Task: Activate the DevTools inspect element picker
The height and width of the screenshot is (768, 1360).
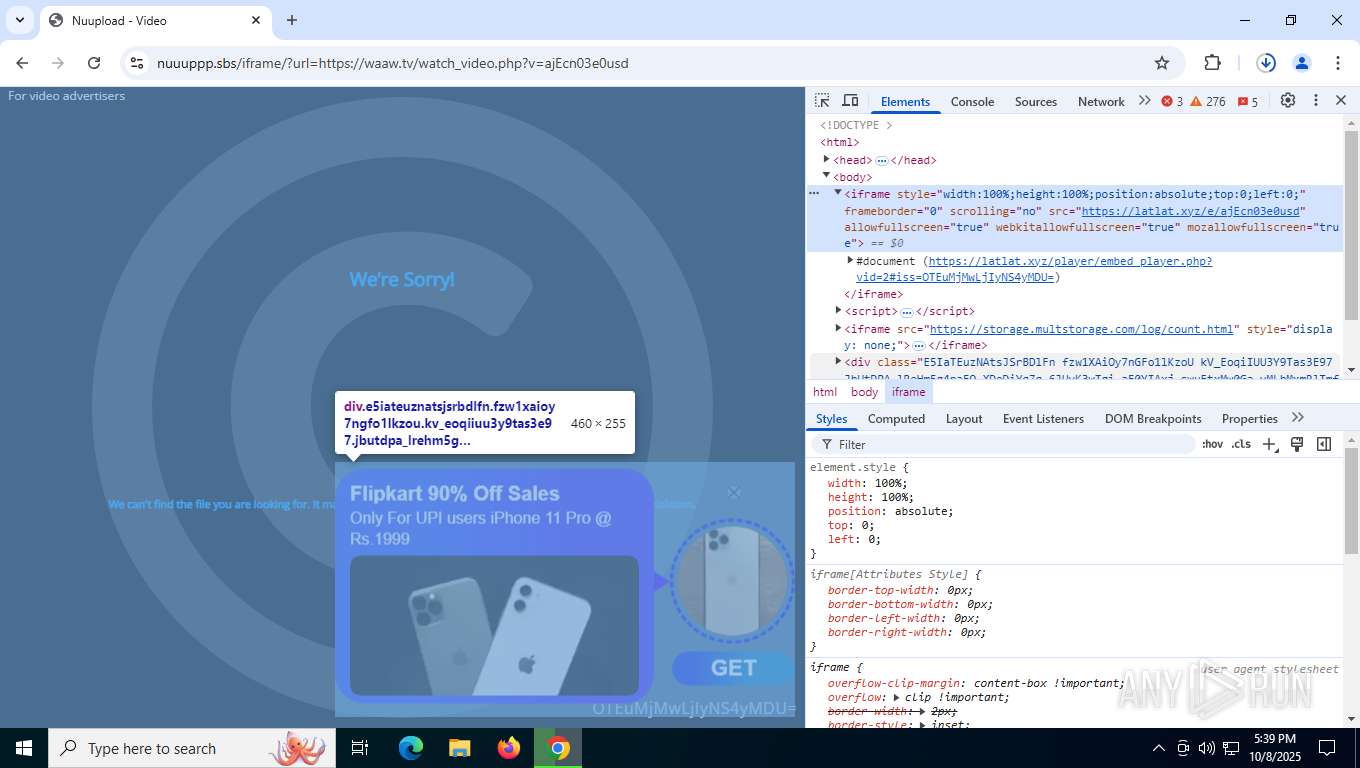Action: [x=822, y=101]
